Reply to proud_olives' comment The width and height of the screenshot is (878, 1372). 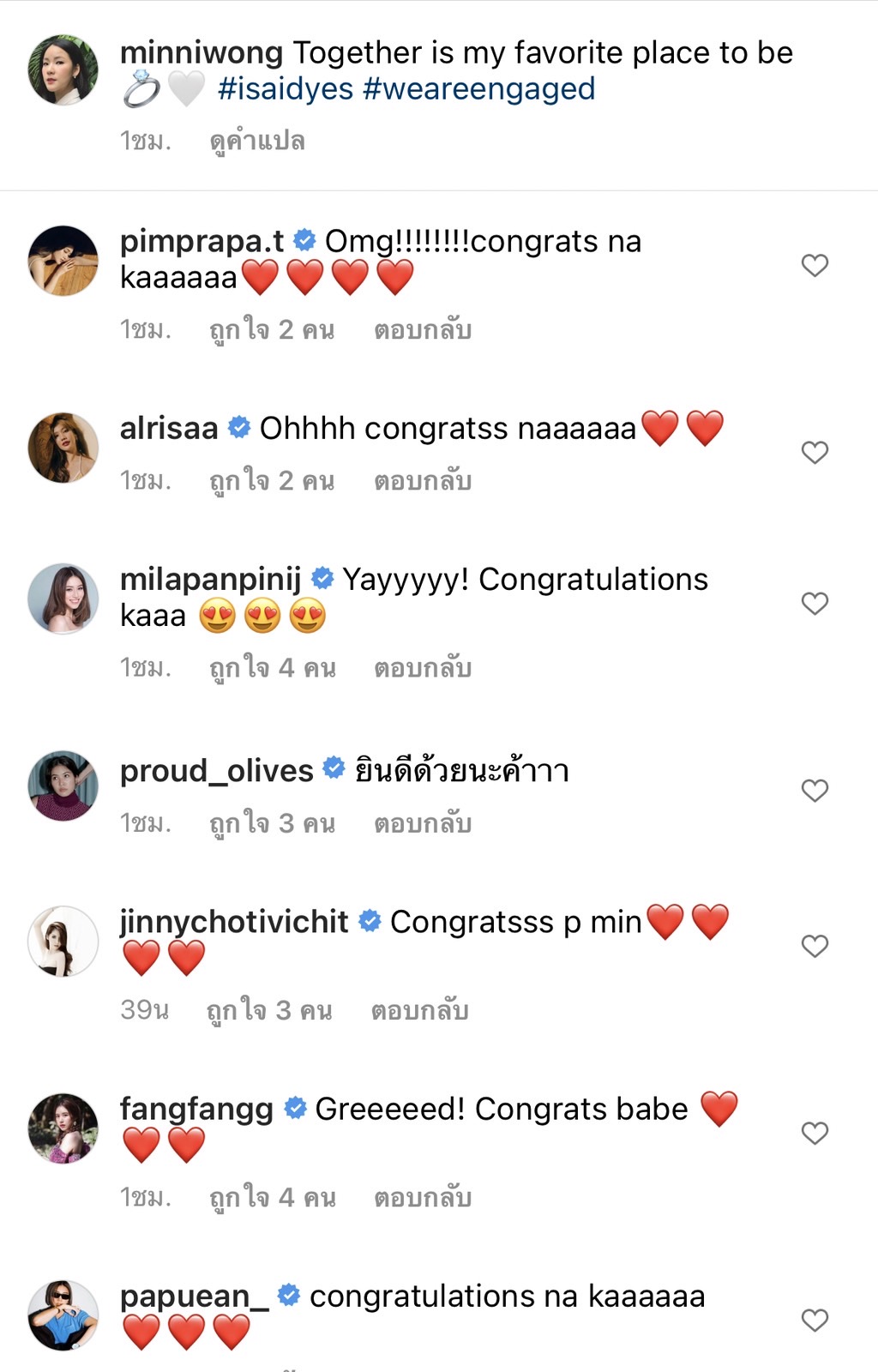[x=423, y=823]
